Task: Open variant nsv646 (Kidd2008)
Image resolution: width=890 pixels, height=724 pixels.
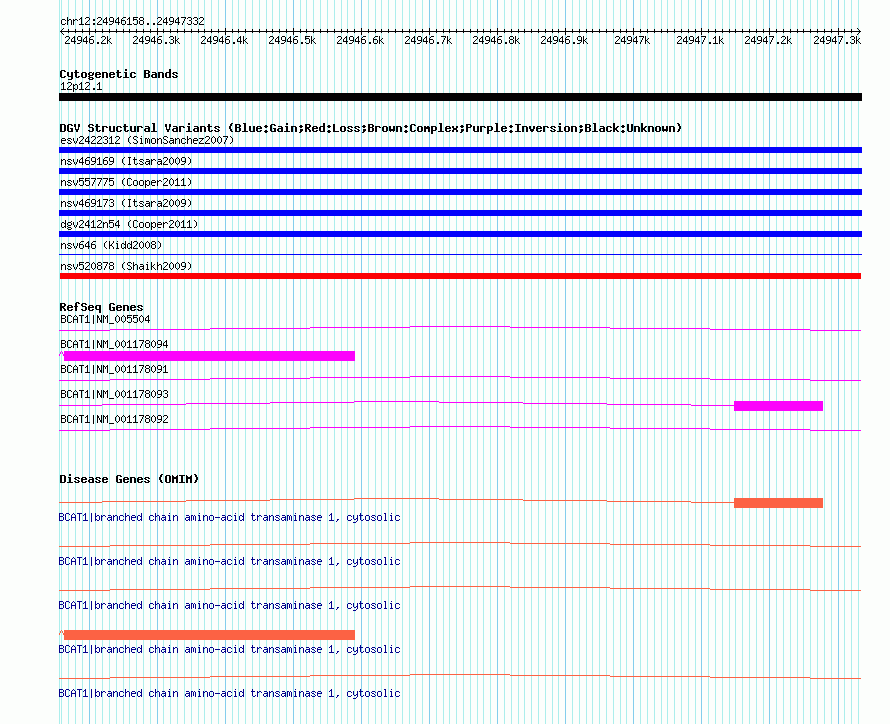Action: pos(111,245)
